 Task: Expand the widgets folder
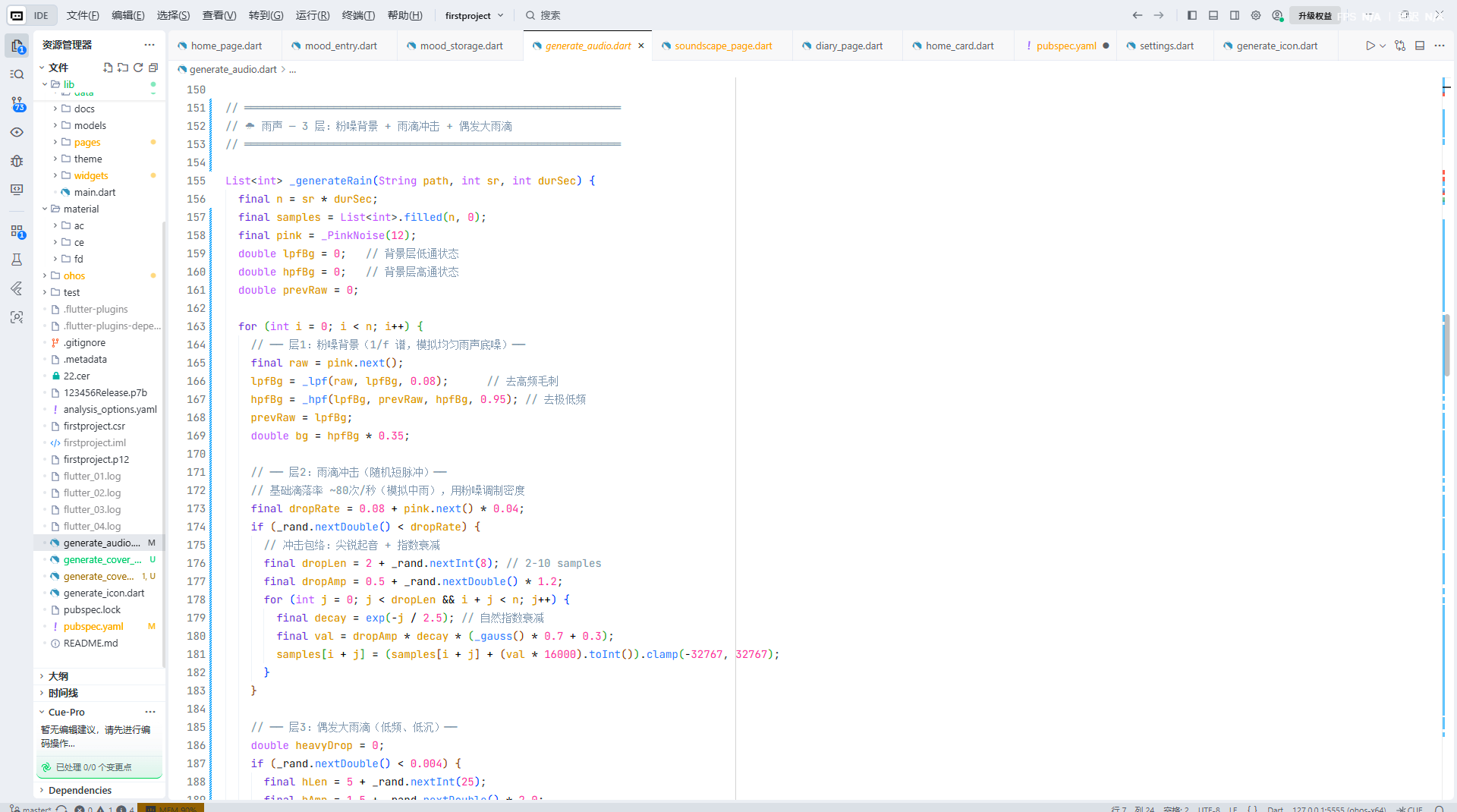55,175
